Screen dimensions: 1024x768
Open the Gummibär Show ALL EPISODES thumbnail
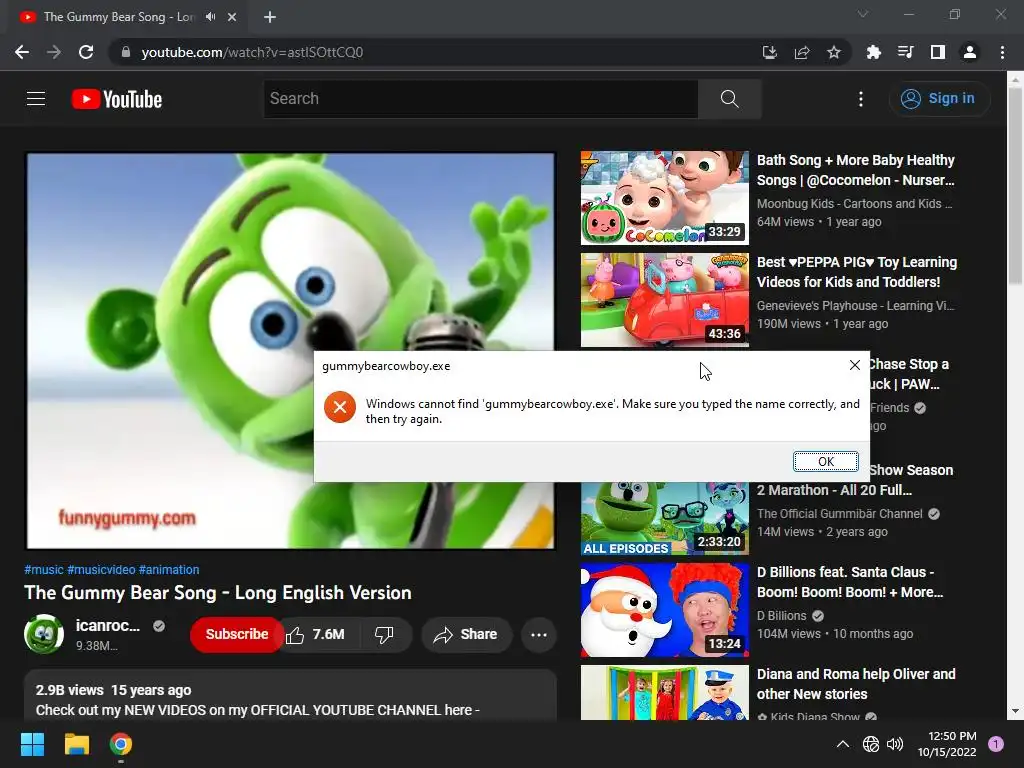click(x=665, y=519)
